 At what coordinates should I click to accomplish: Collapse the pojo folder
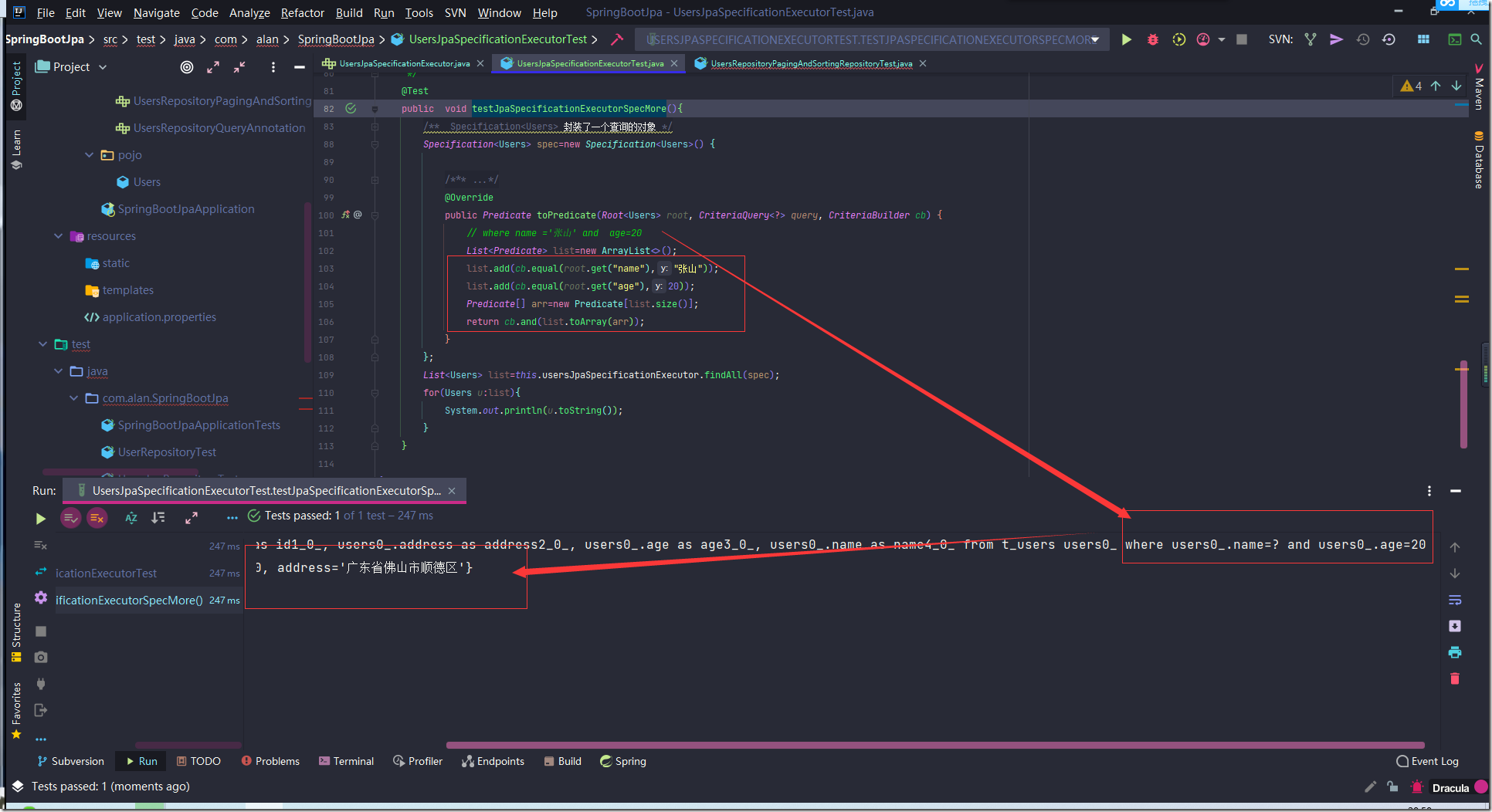pyautogui.click(x=89, y=154)
